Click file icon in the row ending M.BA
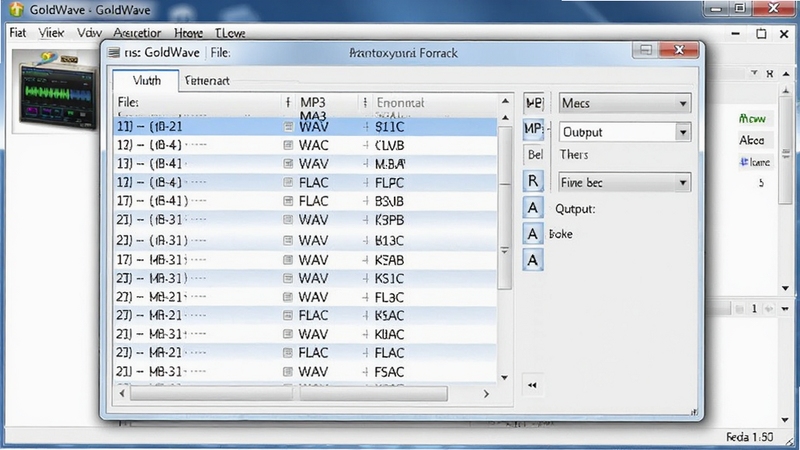The image size is (800, 450). tap(288, 164)
